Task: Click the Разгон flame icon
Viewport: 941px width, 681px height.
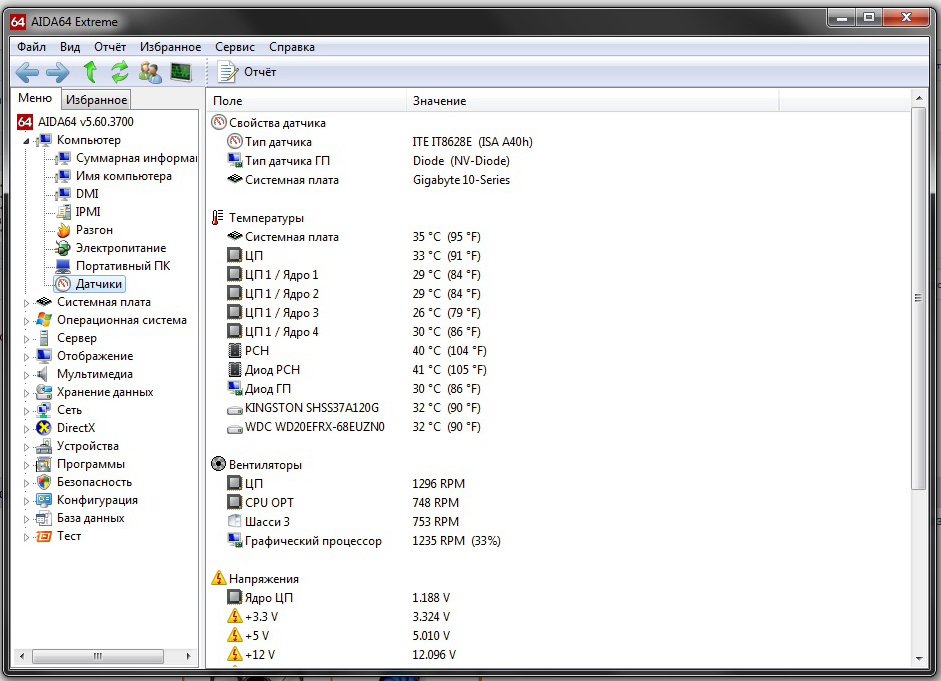Action: [64, 230]
